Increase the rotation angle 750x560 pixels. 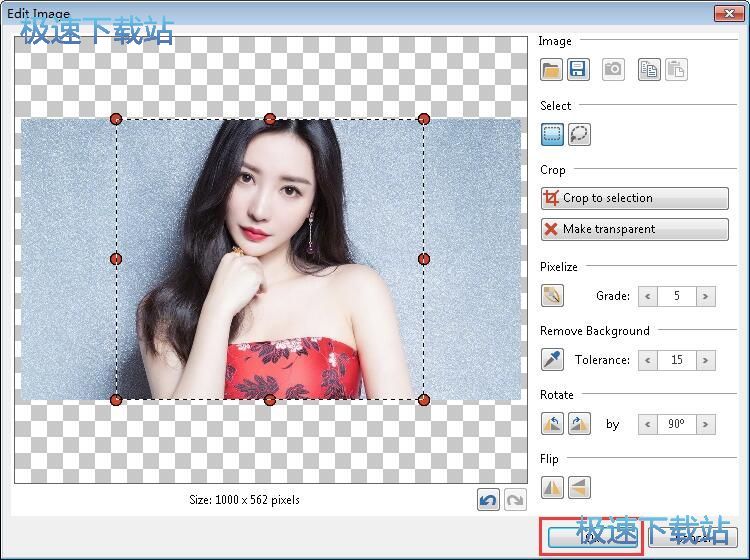(x=706, y=424)
